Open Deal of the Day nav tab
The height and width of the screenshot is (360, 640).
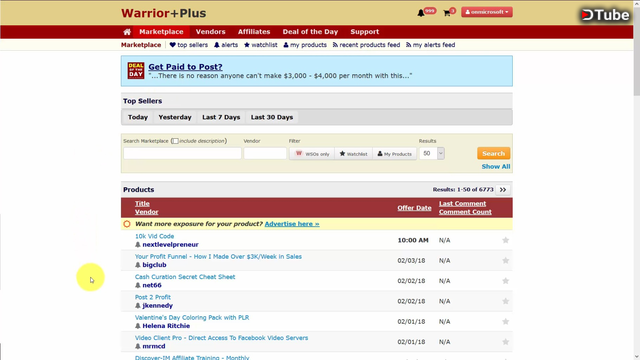pyautogui.click(x=310, y=32)
